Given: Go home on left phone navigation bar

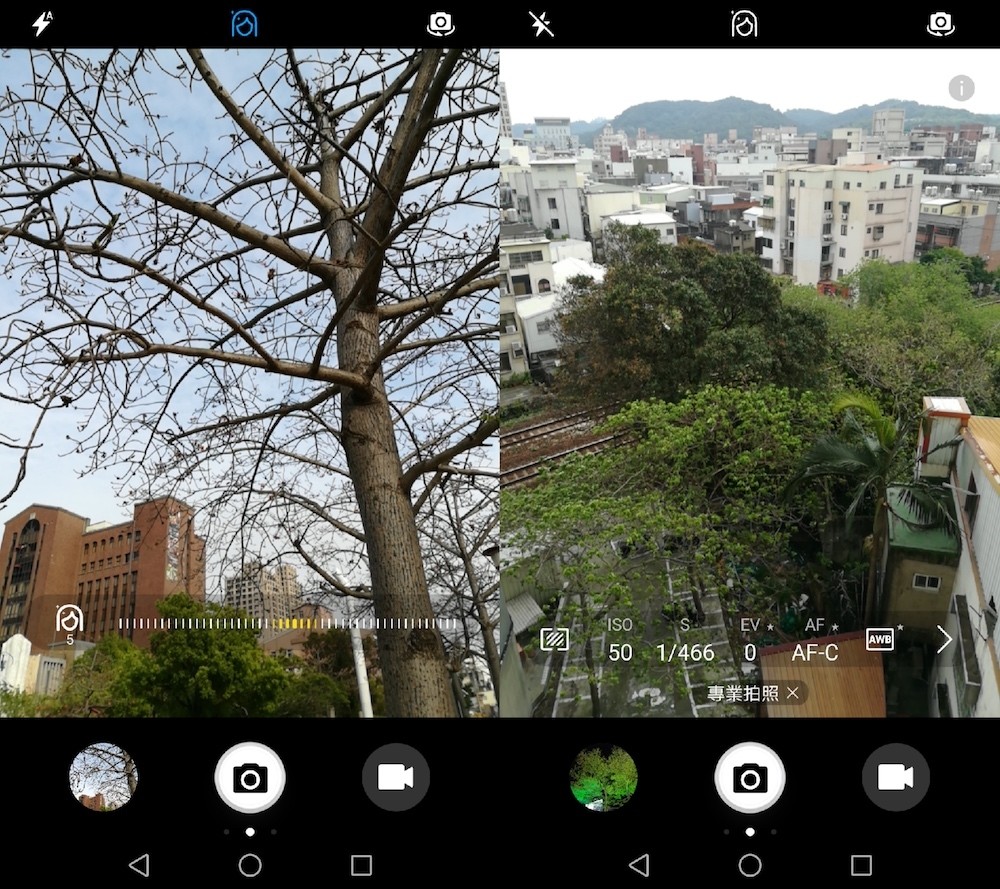Looking at the screenshot, I should pos(250,865).
